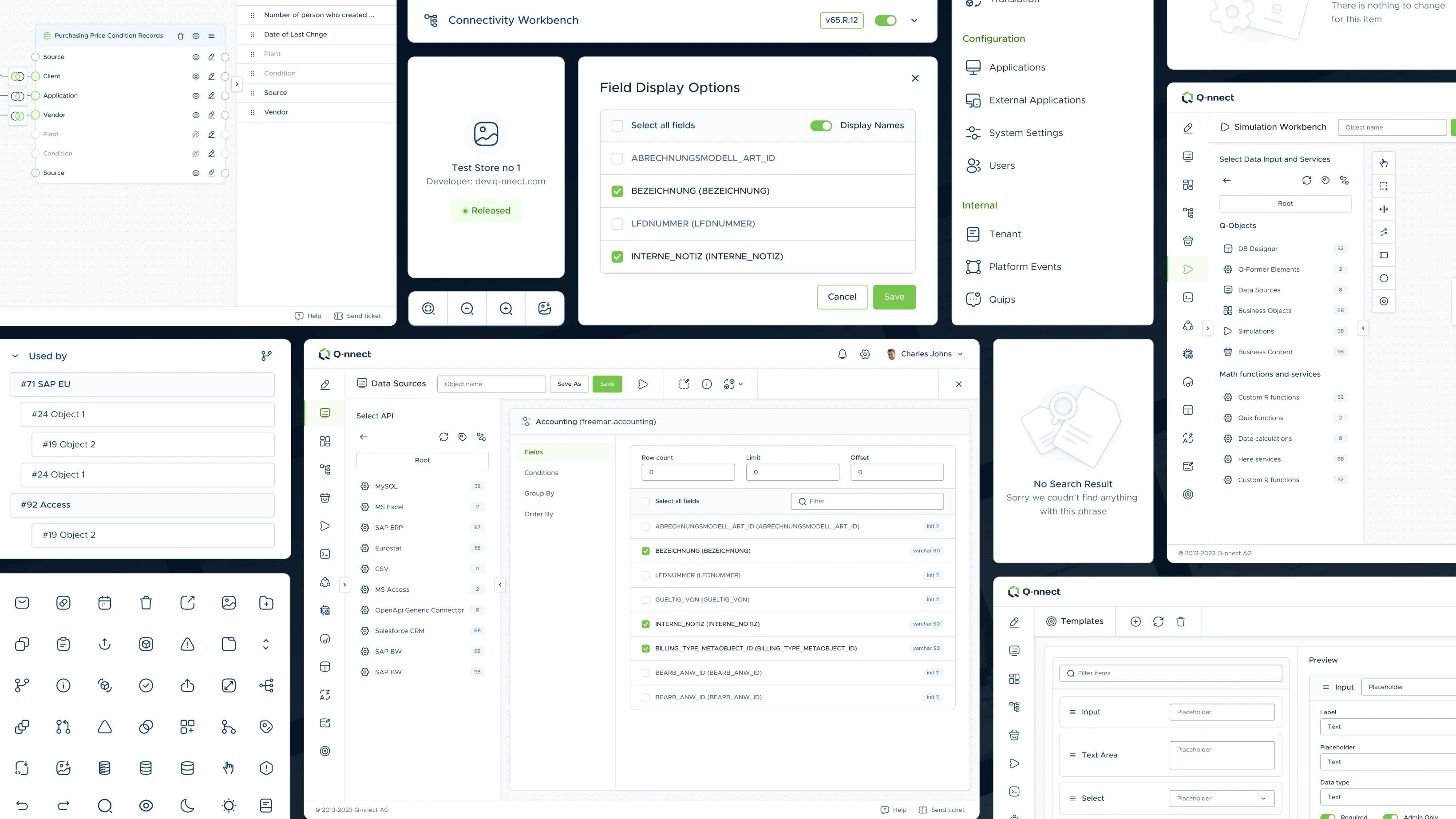This screenshot has width=1456, height=819.
Task: Click zoom out icon below Test Store card
Action: click(x=467, y=309)
